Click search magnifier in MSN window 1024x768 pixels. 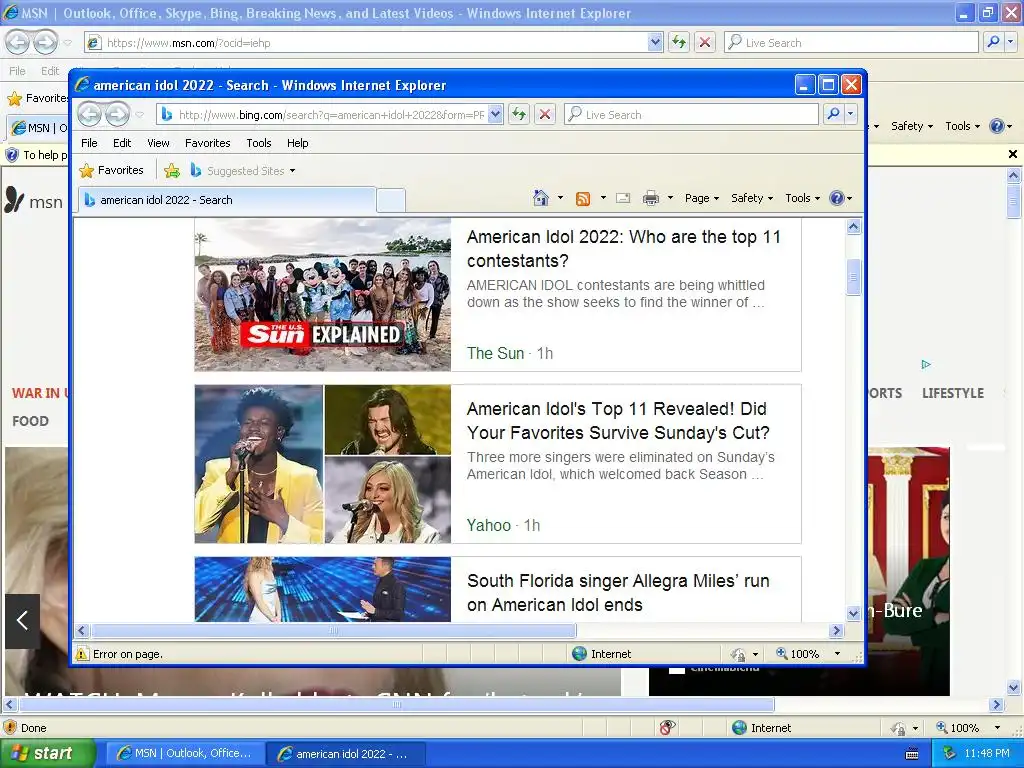(993, 42)
